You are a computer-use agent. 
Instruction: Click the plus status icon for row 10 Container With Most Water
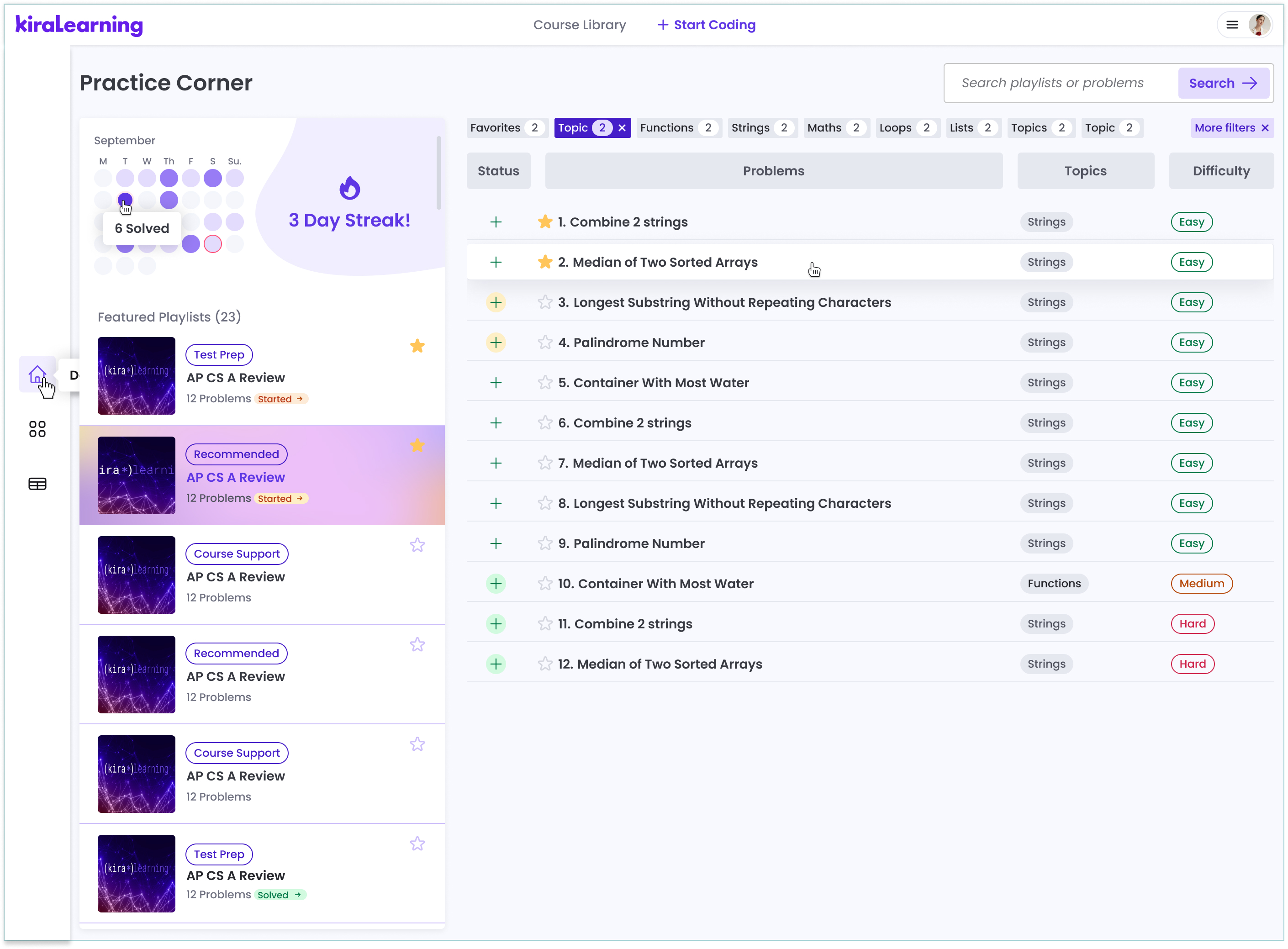[x=496, y=584]
